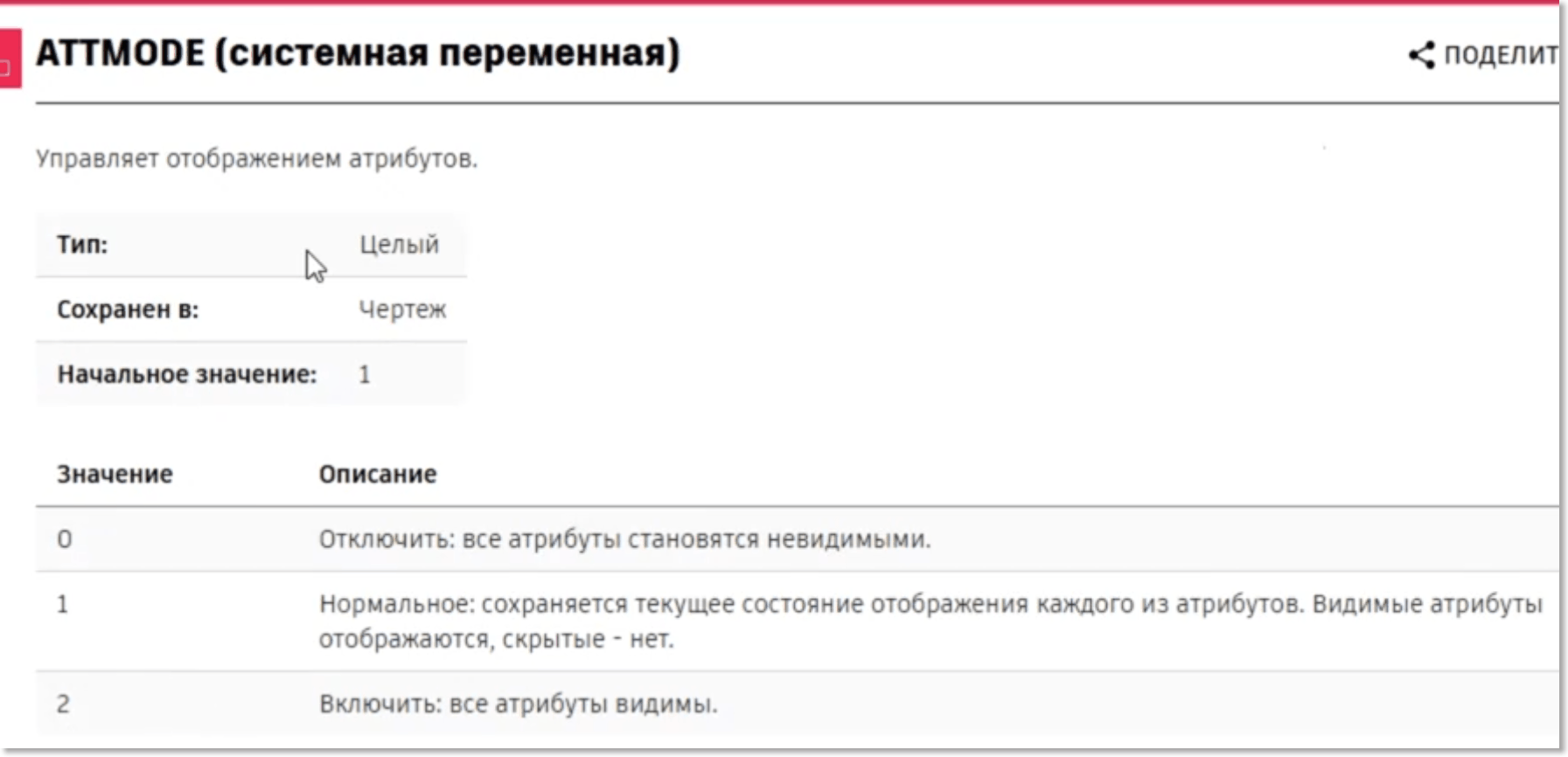Click the 'Нормальное' row description
The image size is (1568, 757).
click(x=930, y=604)
